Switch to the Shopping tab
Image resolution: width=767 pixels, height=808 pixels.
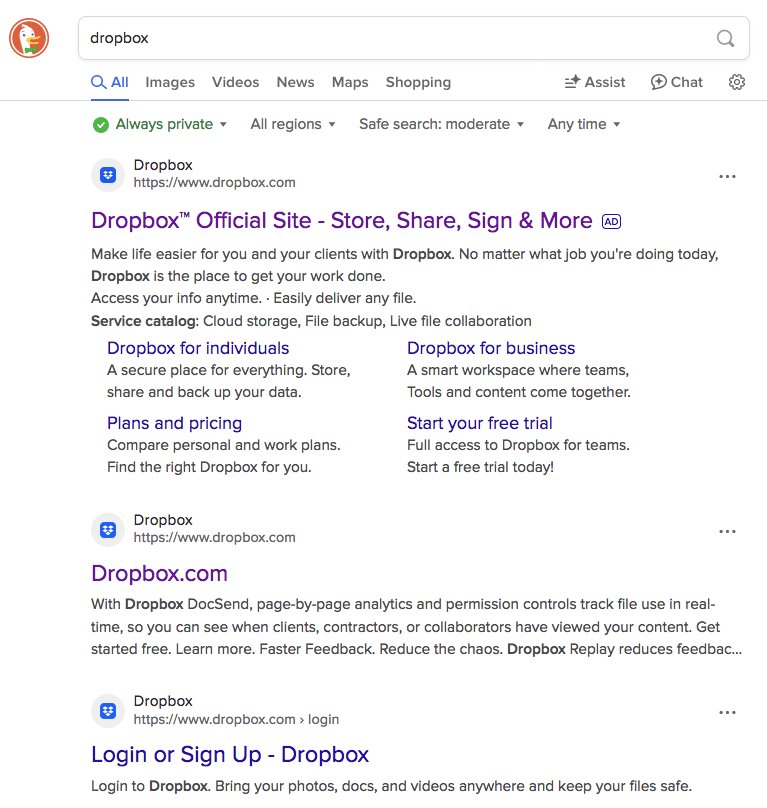coord(418,82)
